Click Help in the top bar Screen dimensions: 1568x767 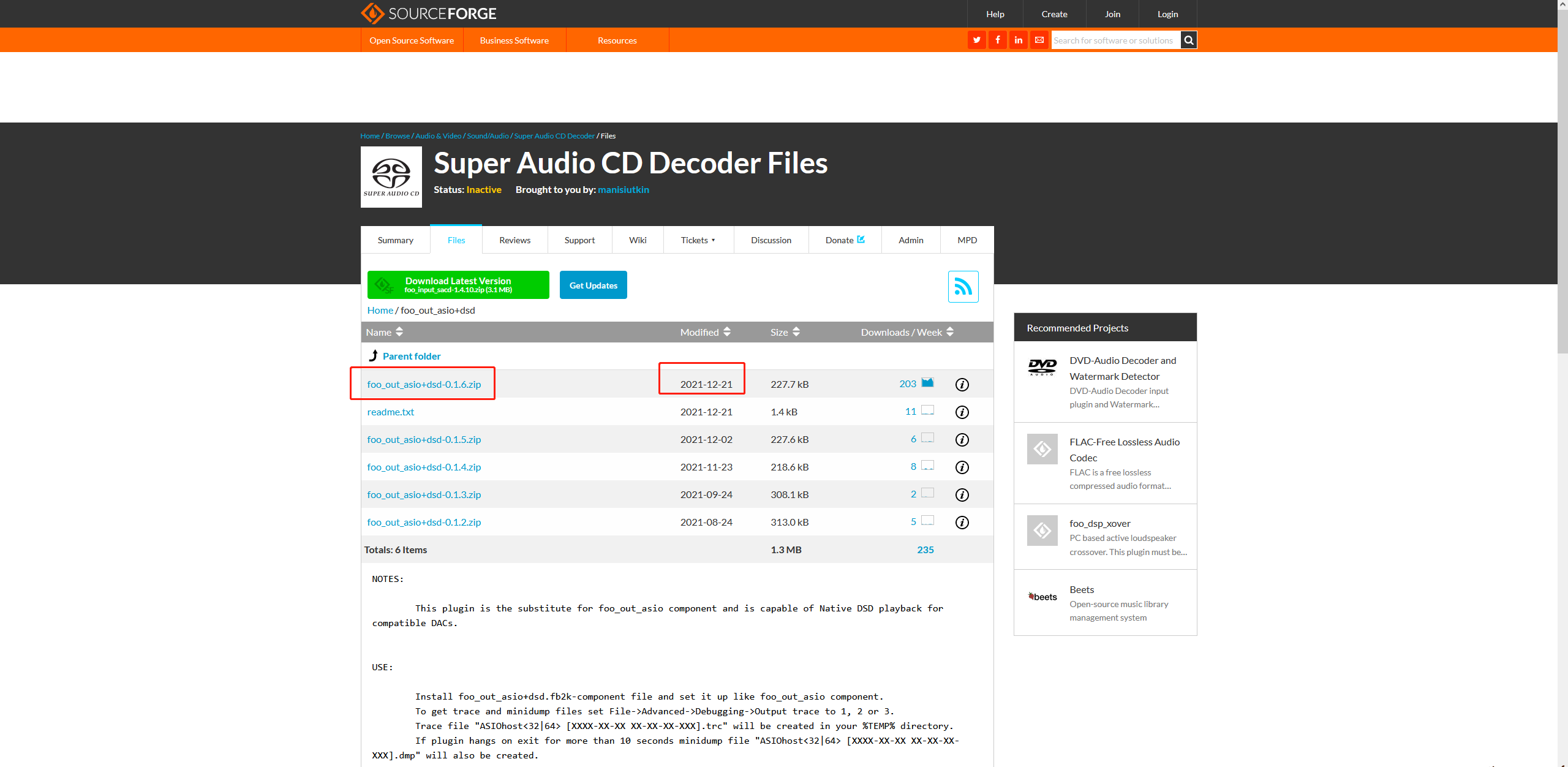coord(995,14)
